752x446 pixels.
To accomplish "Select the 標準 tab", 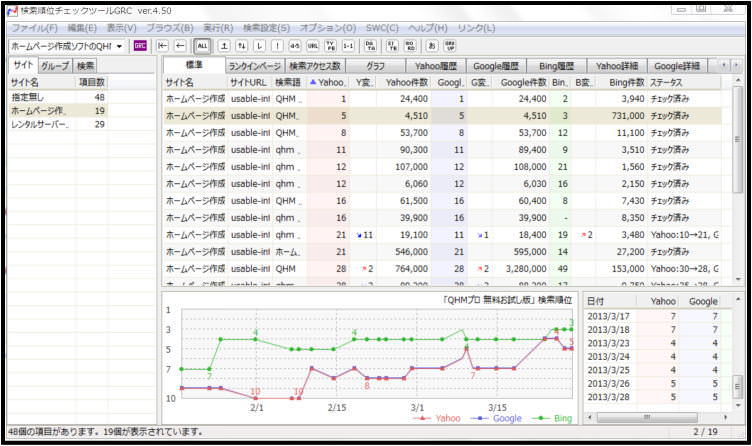I will [194, 65].
